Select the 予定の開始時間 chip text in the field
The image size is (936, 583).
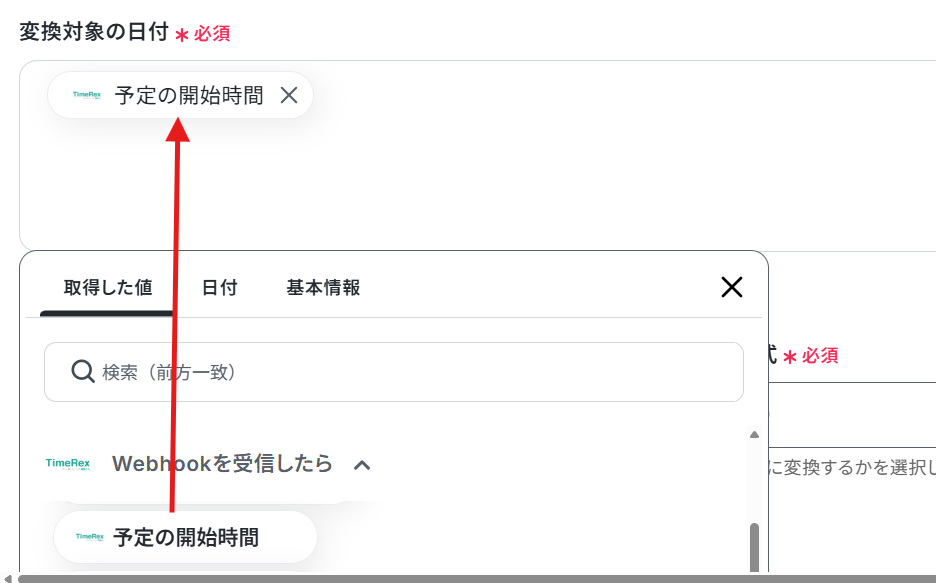[189, 95]
